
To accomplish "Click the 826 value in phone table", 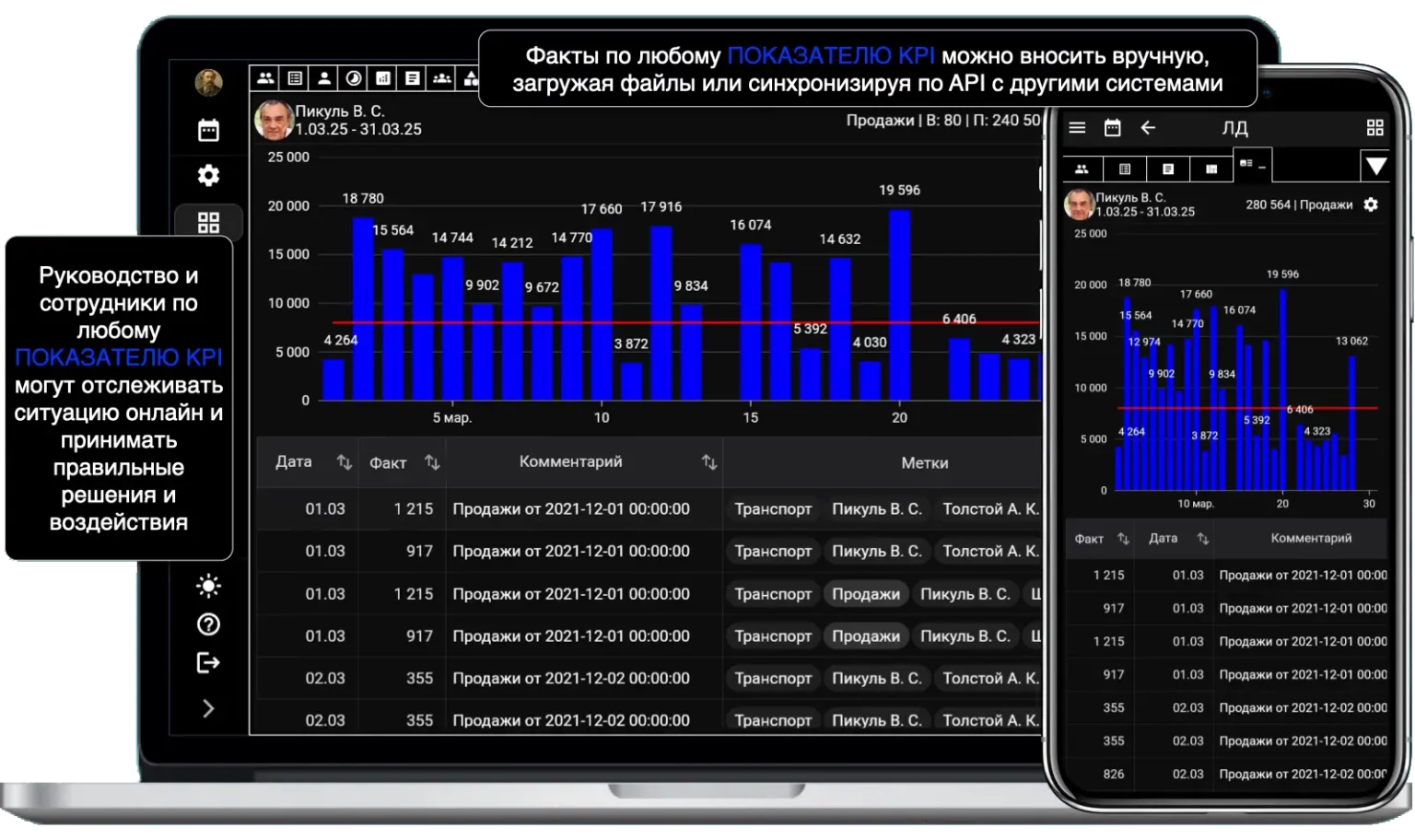I will tap(1114, 774).
